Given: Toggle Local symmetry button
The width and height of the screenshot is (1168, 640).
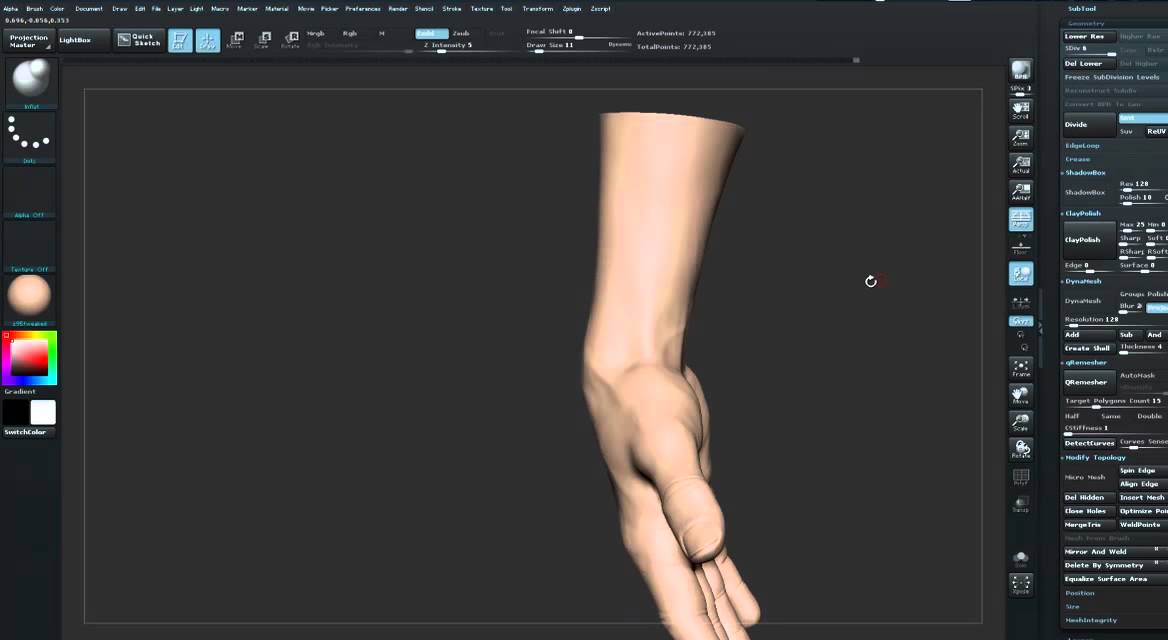Looking at the screenshot, I should (1021, 273).
